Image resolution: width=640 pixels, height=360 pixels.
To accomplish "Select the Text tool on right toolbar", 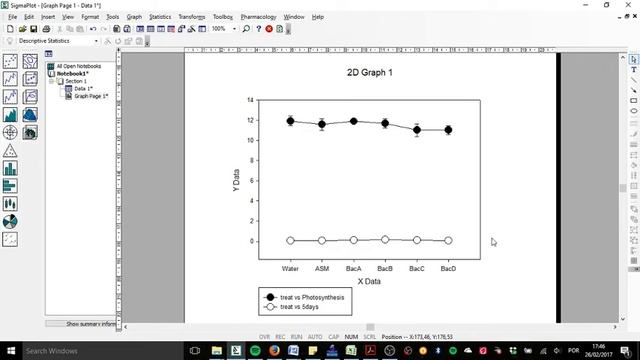I will (x=633, y=70).
